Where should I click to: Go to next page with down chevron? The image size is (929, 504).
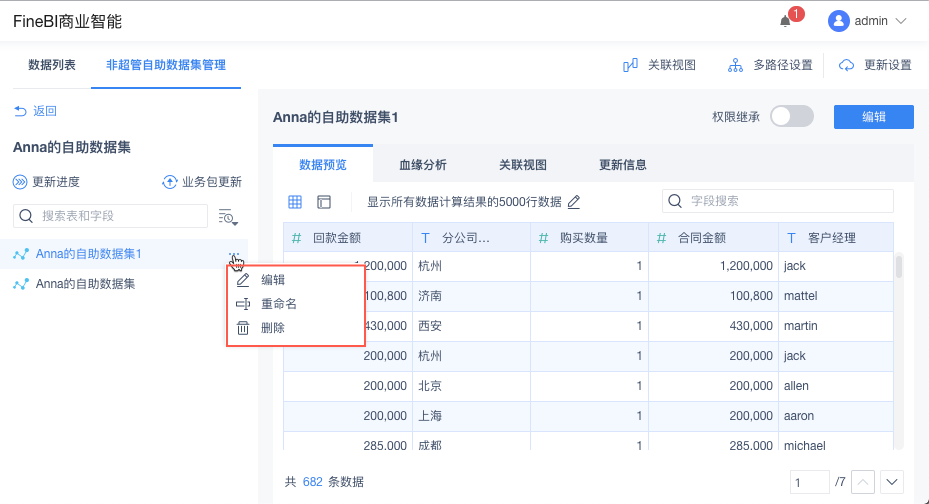pos(891,482)
